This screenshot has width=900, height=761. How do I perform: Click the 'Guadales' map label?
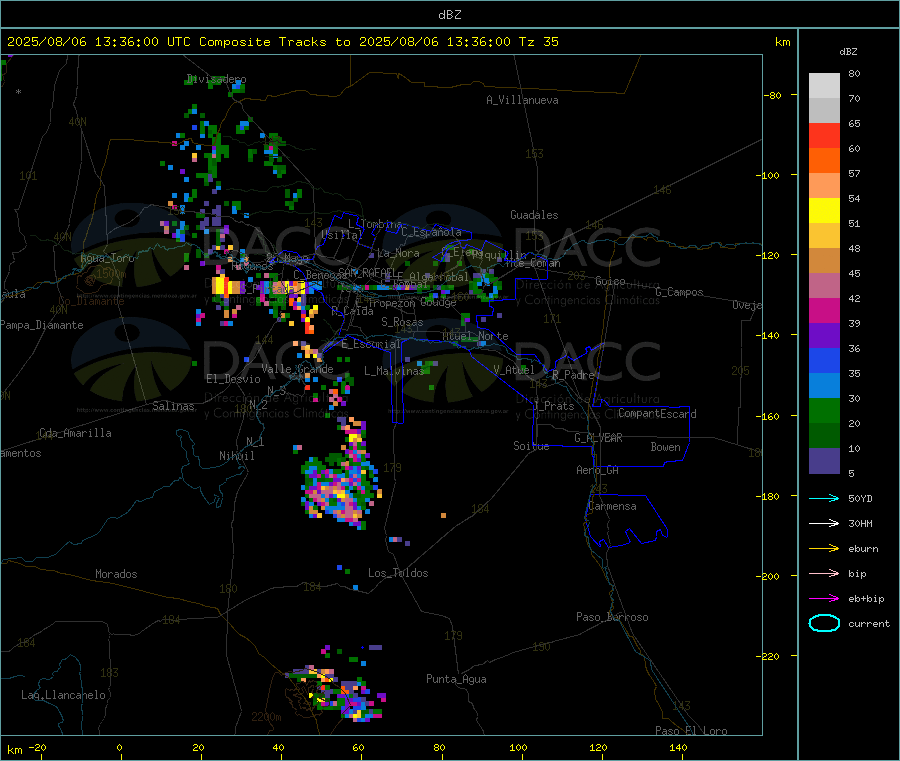pyautogui.click(x=534, y=215)
